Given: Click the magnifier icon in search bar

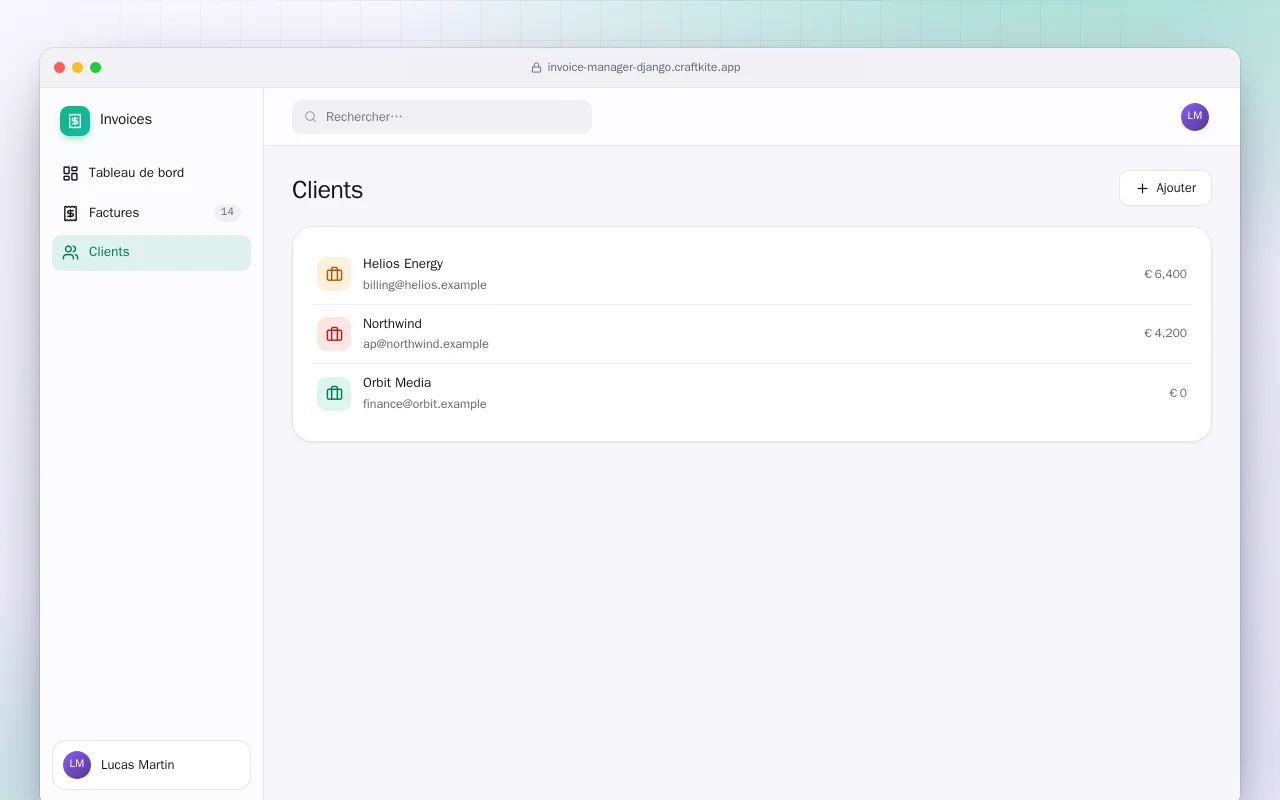Looking at the screenshot, I should pos(311,117).
